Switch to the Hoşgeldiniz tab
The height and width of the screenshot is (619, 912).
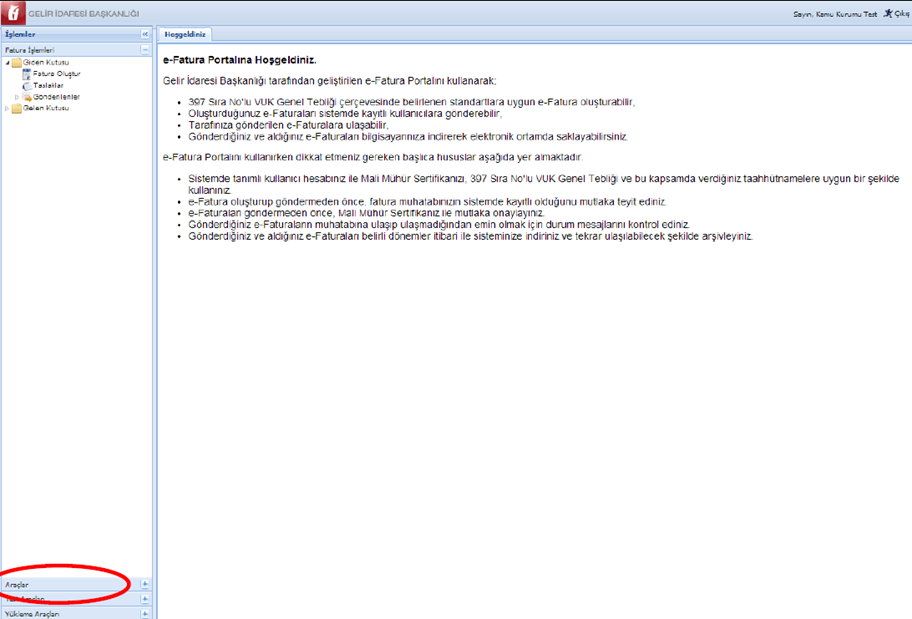coord(184,34)
